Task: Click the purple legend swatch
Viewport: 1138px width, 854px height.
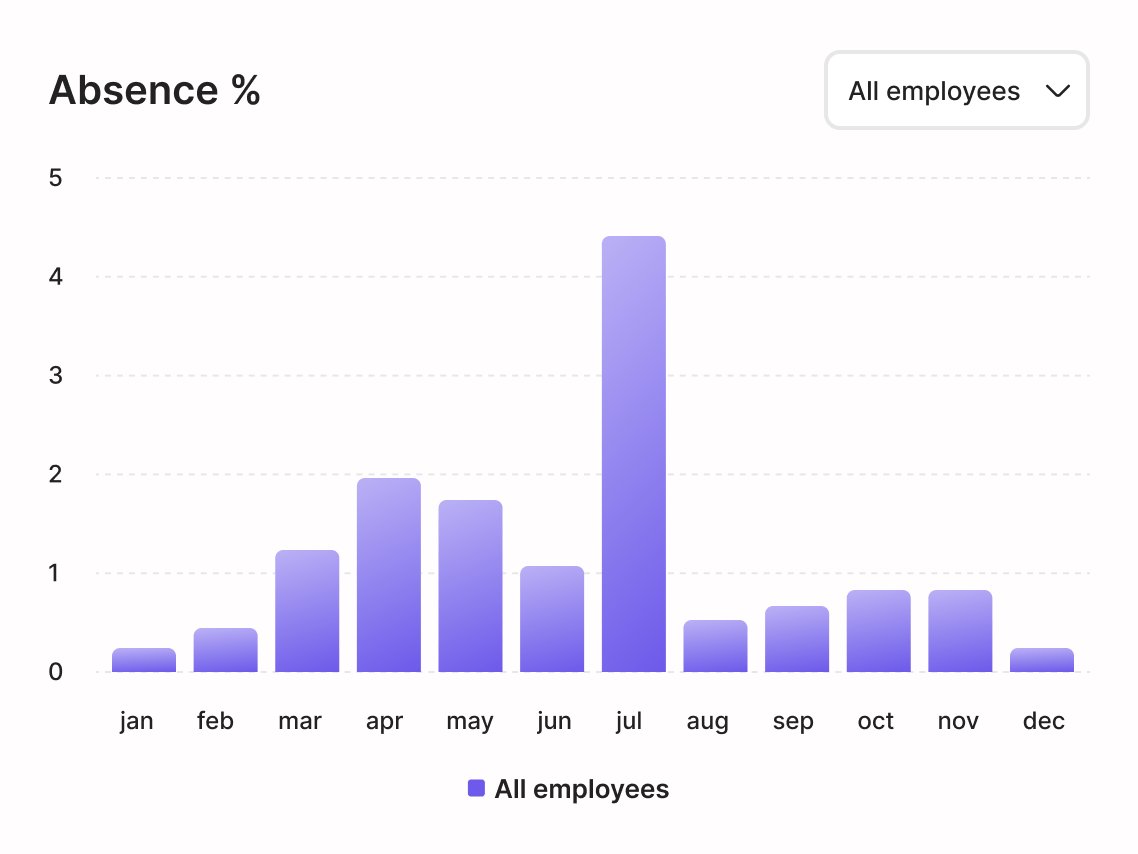Action: [477, 788]
